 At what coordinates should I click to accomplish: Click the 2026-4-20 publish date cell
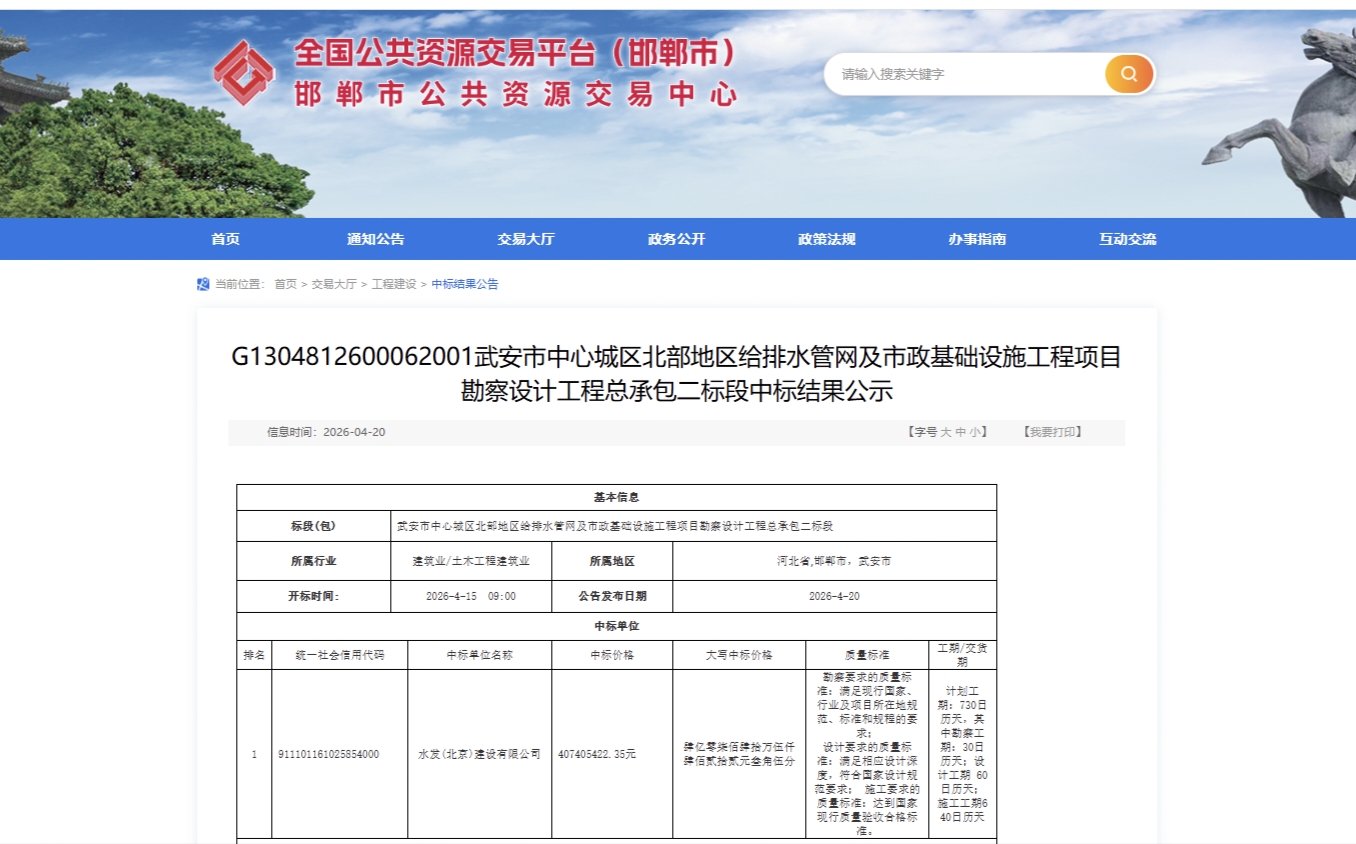(834, 596)
